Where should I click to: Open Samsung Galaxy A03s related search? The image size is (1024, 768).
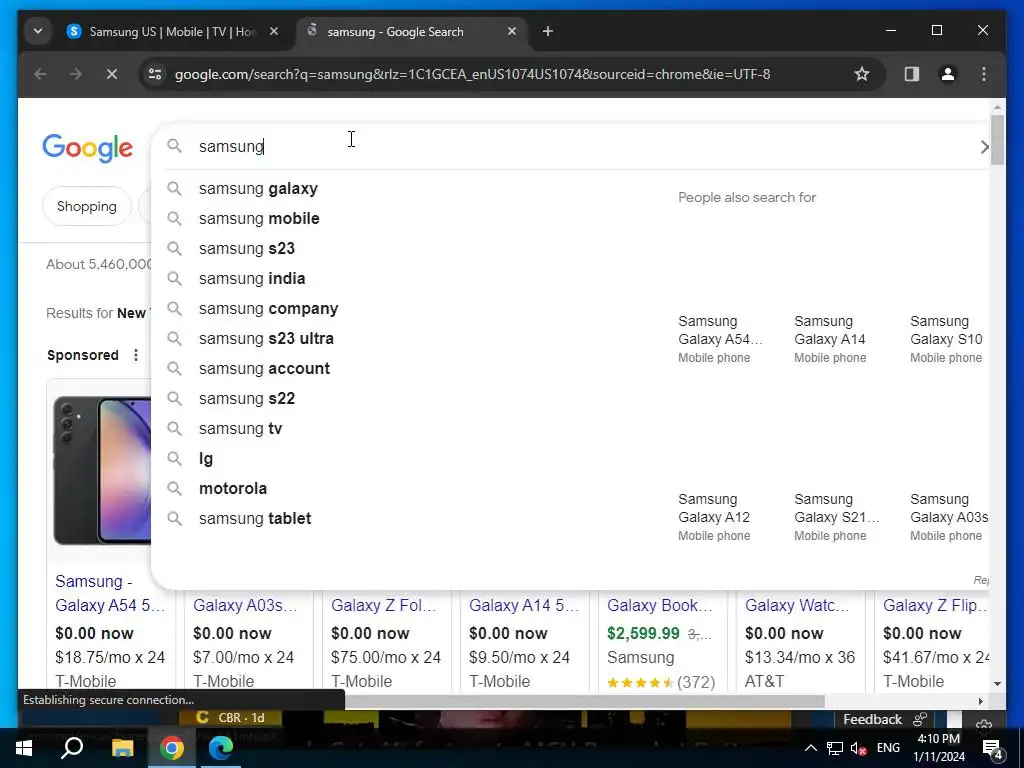(949, 517)
